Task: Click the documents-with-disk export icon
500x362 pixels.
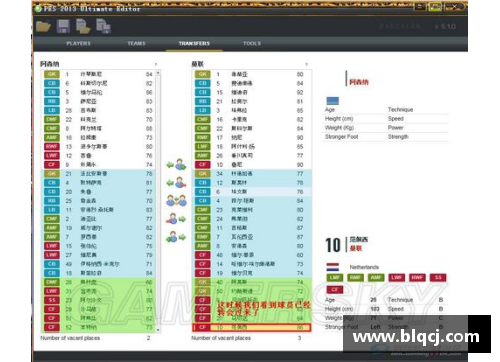Action: pos(103,26)
